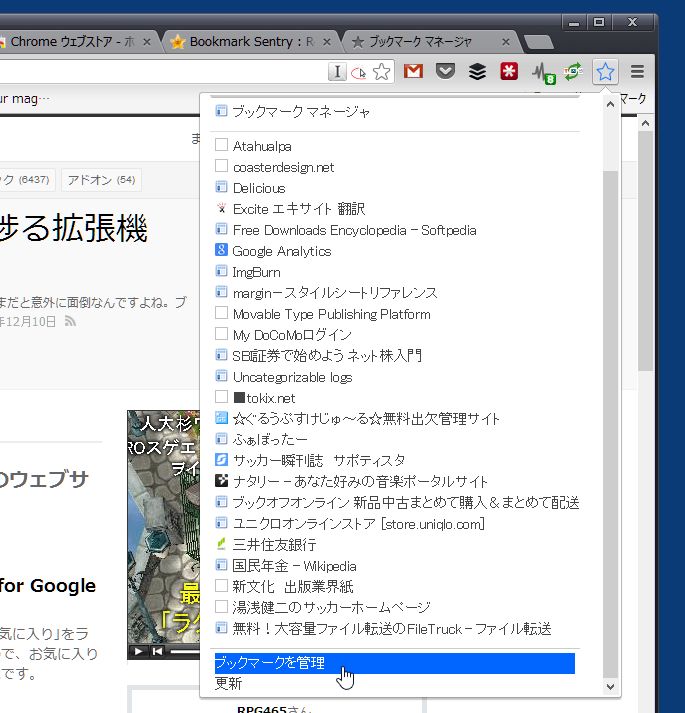Click the video skip-to-start button
Screen dimensions: 685x713
click(157, 651)
